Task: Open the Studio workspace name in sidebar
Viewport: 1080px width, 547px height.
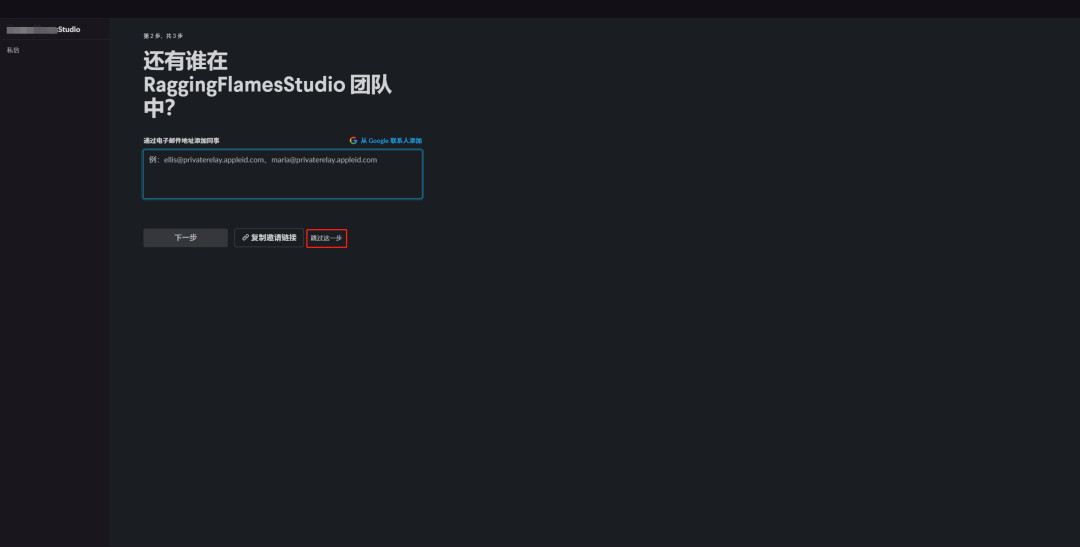Action: [43, 30]
